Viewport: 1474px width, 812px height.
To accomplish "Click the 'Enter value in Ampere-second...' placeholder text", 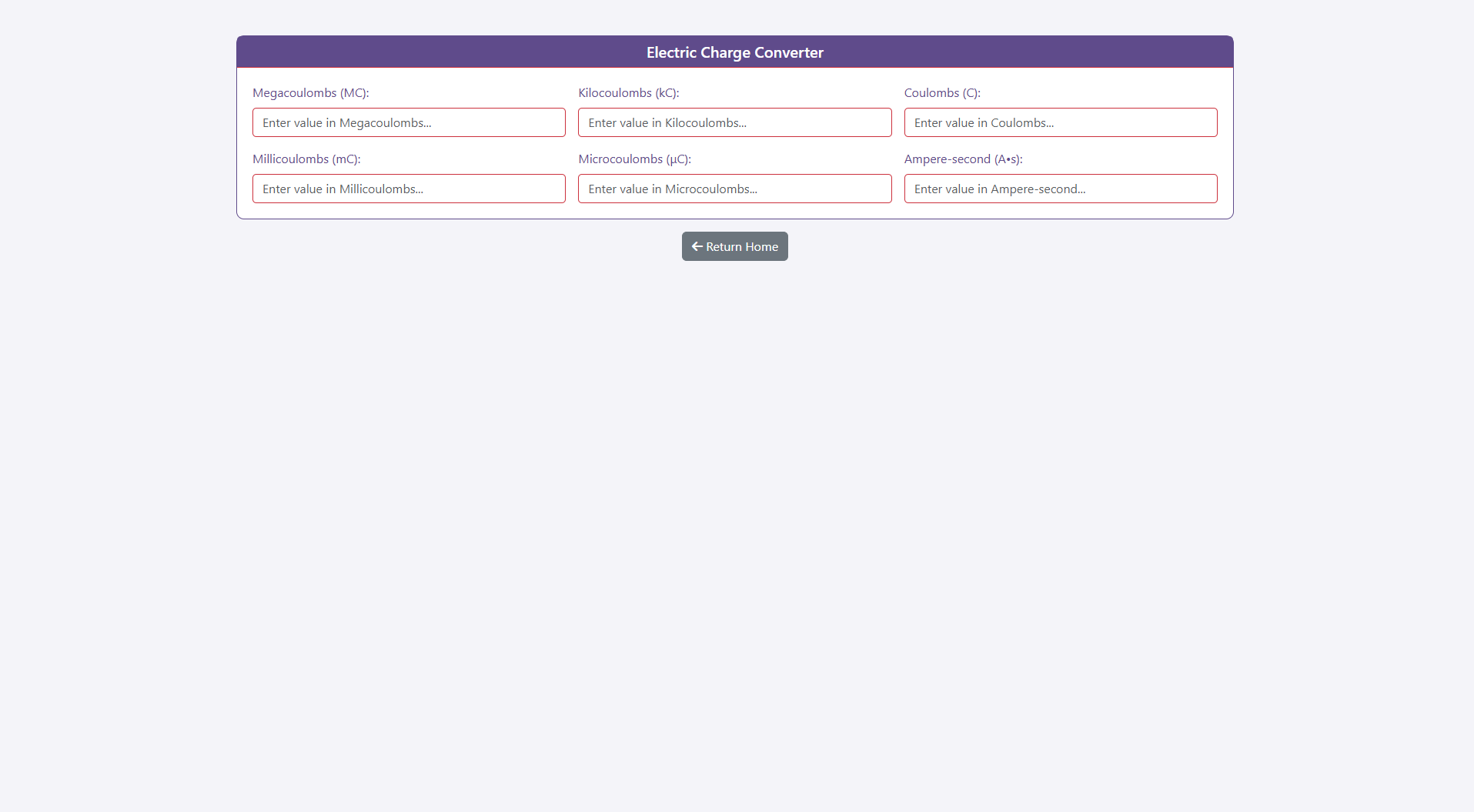I will tap(999, 189).
